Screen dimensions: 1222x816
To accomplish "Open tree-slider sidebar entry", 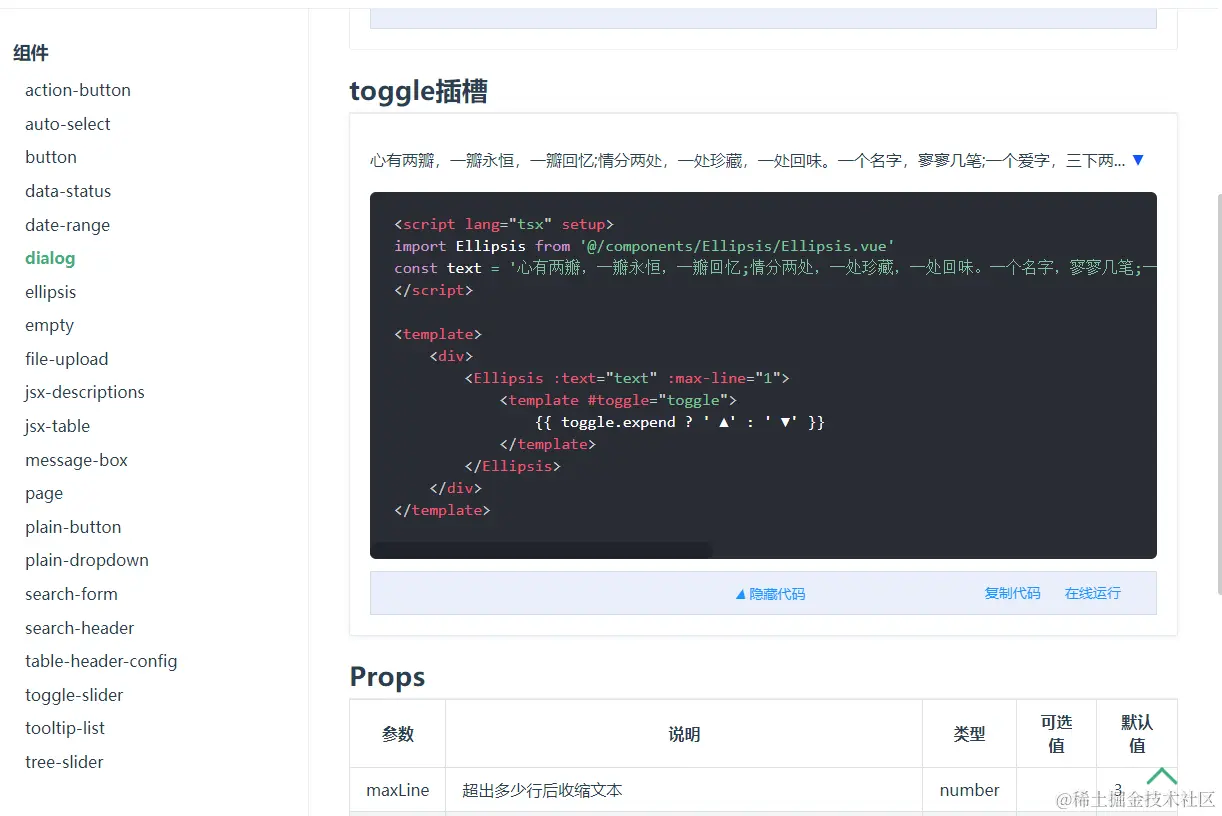I will tap(64, 762).
